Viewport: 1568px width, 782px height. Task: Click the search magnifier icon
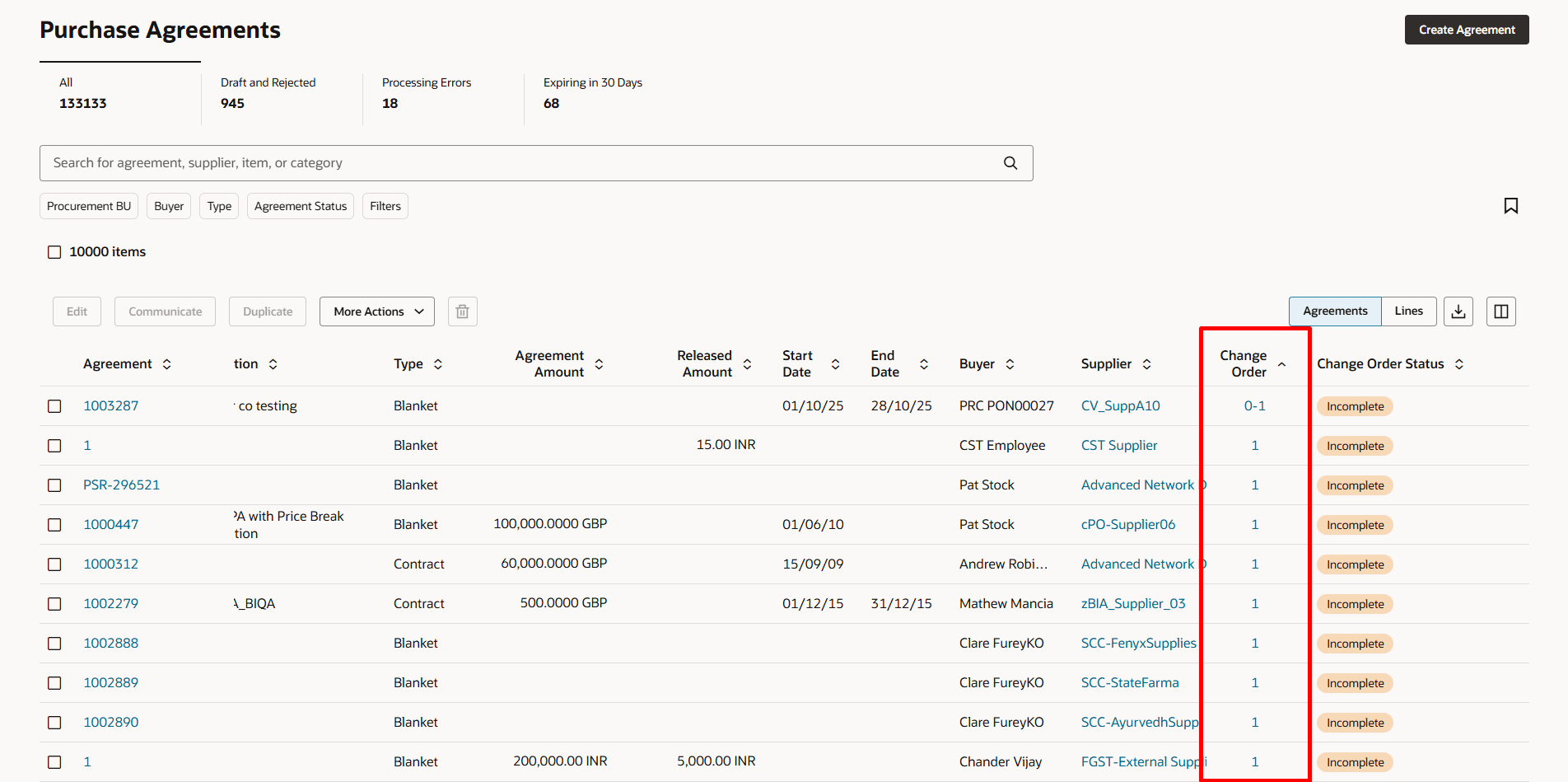[1010, 162]
